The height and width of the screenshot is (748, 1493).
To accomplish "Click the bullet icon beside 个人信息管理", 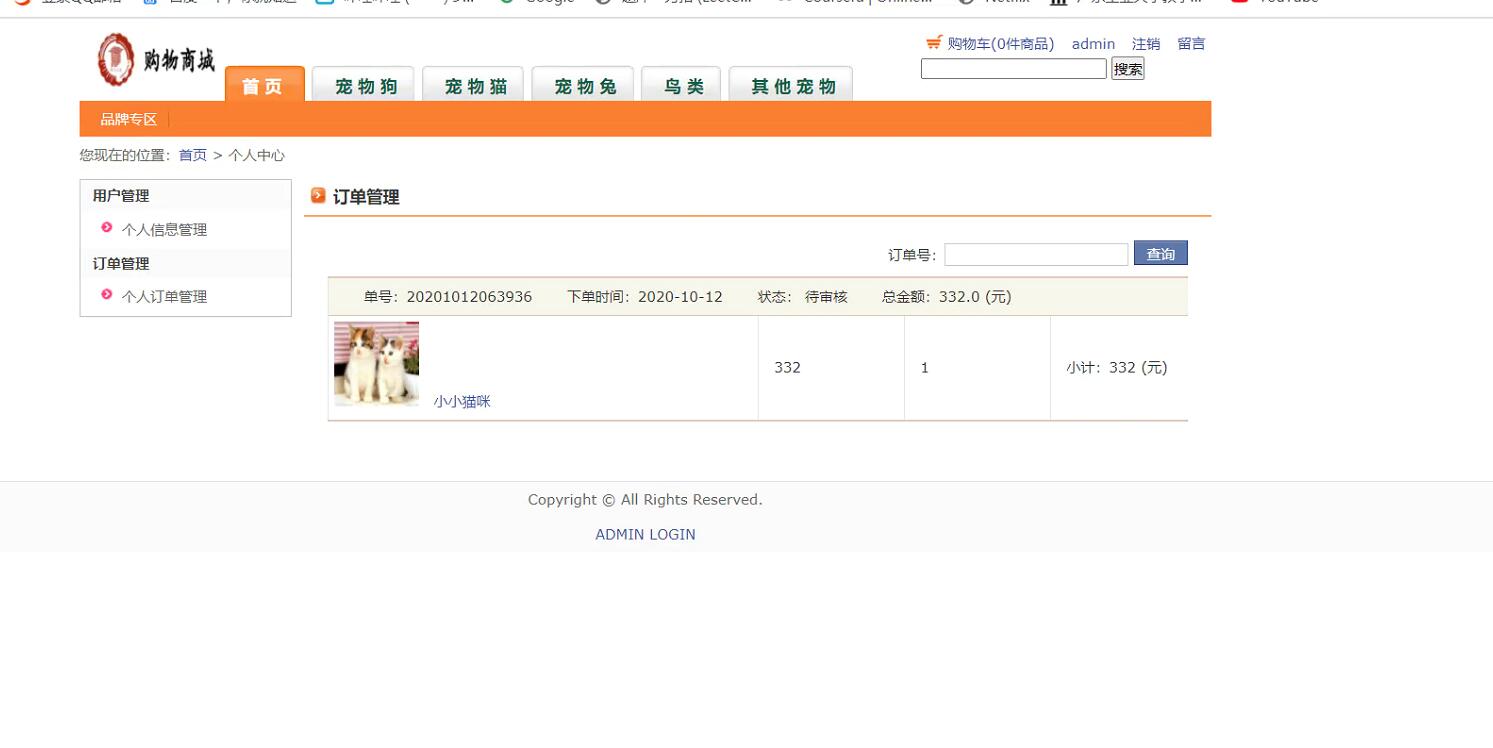I will pyautogui.click(x=107, y=228).
